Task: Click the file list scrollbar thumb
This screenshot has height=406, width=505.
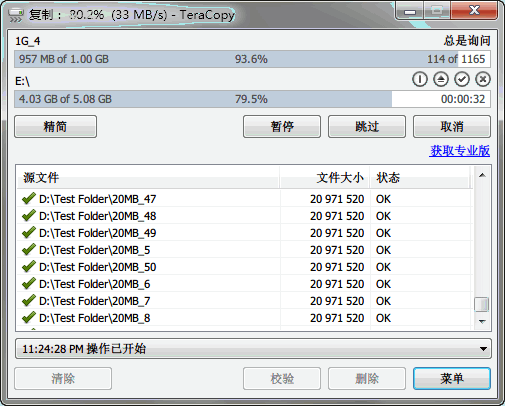Action: [482, 304]
